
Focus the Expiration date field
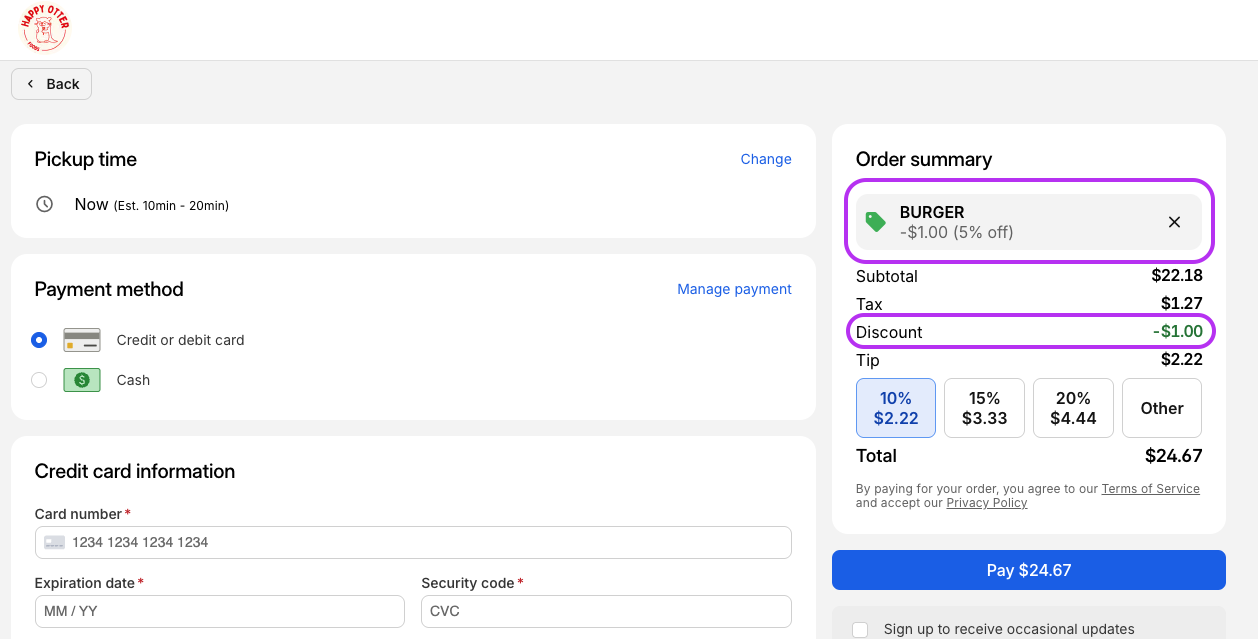(219, 611)
